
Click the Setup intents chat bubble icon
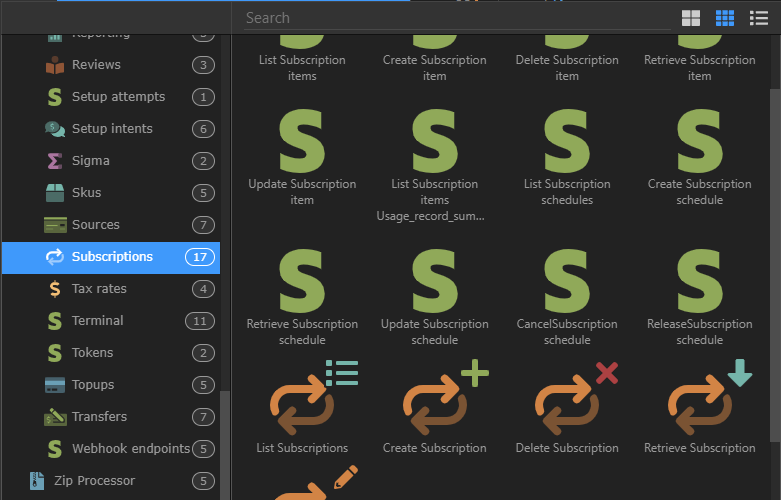click(55, 129)
